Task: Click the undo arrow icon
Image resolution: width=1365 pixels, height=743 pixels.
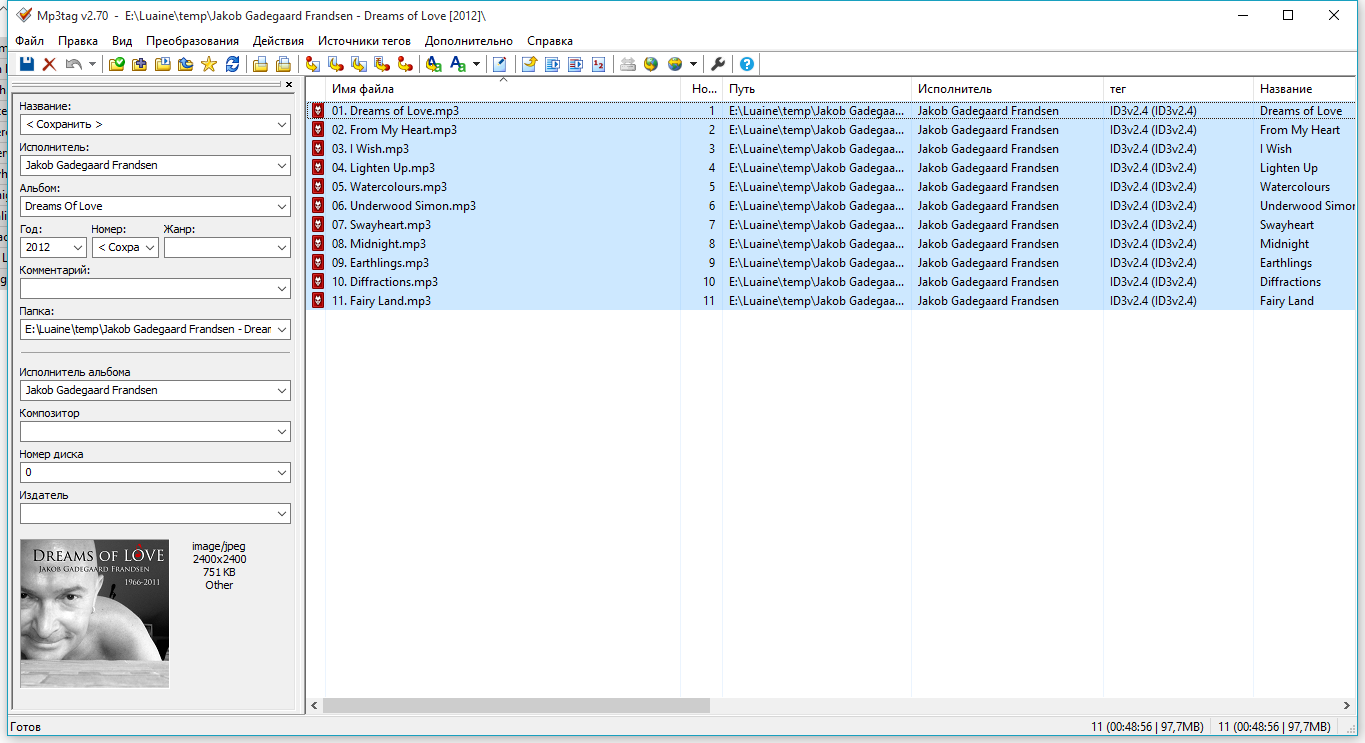Action: coord(73,64)
